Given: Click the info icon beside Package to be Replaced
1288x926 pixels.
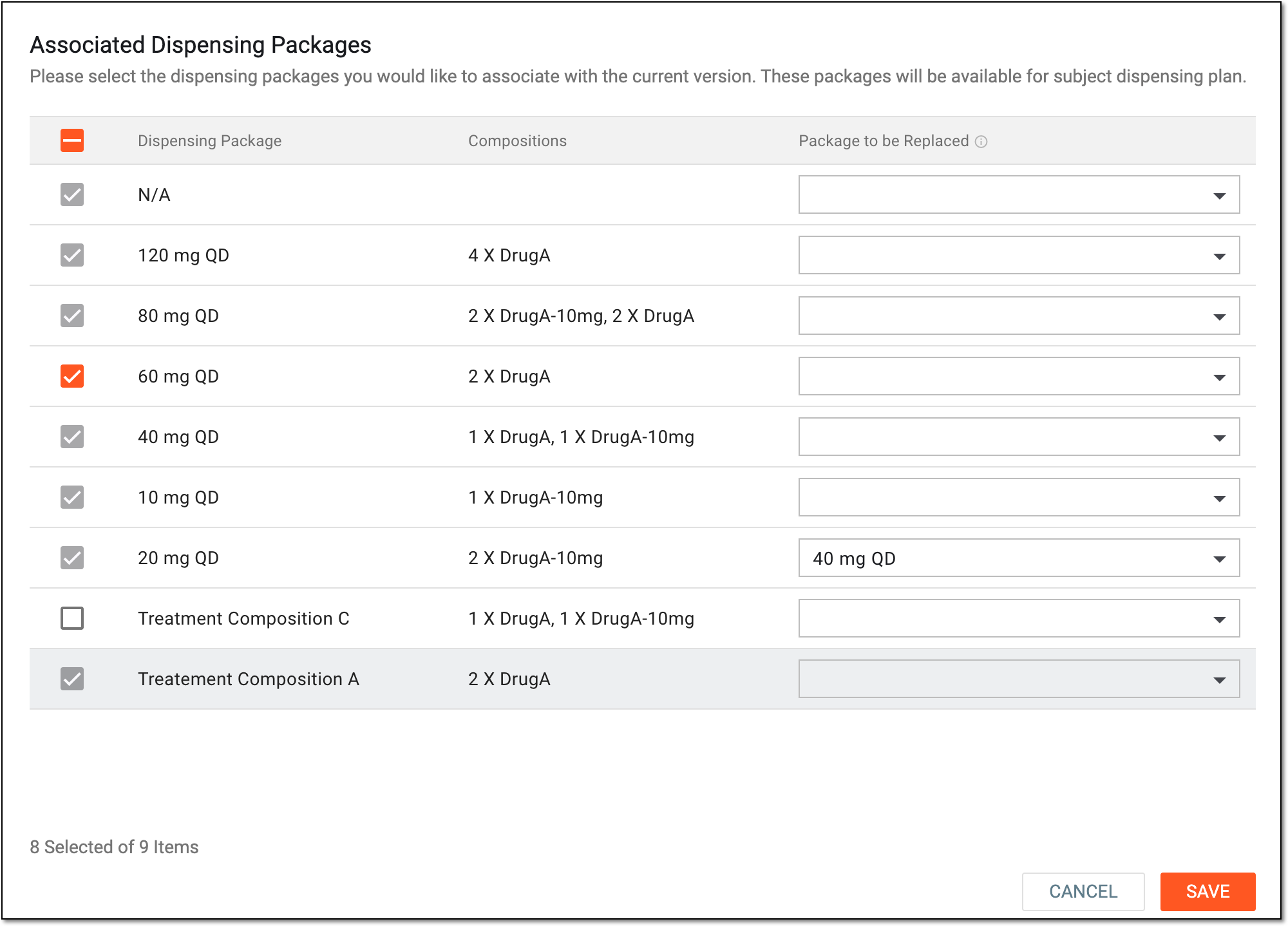Looking at the screenshot, I should tap(981, 142).
